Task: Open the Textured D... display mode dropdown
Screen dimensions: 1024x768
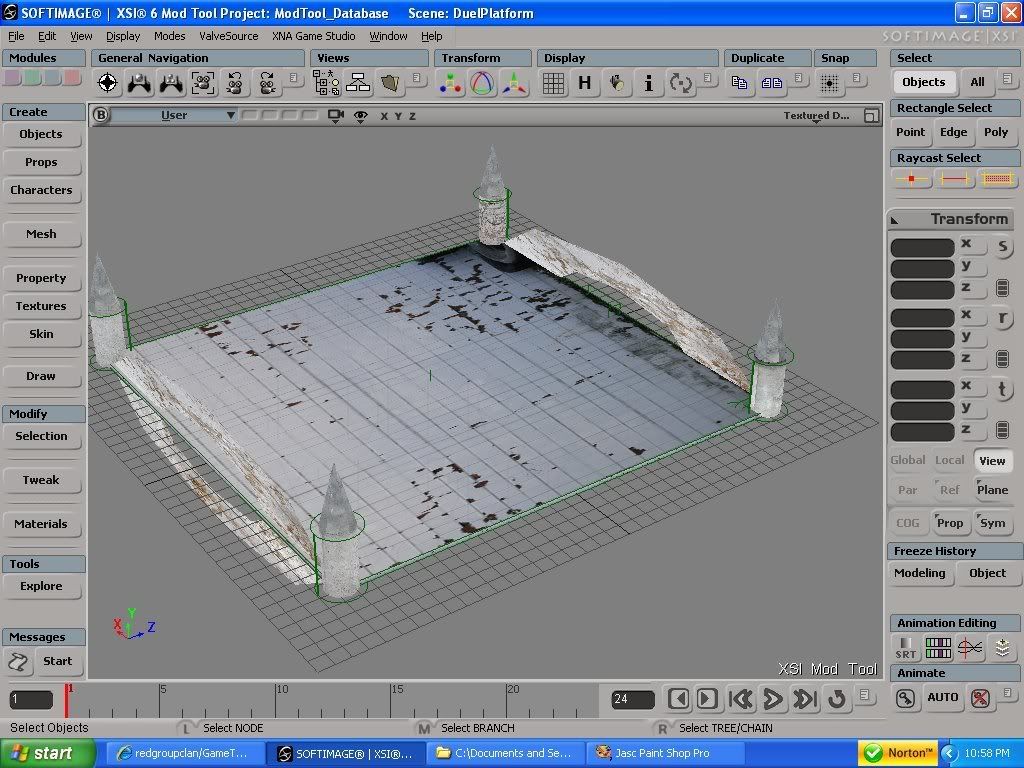Action: [816, 116]
